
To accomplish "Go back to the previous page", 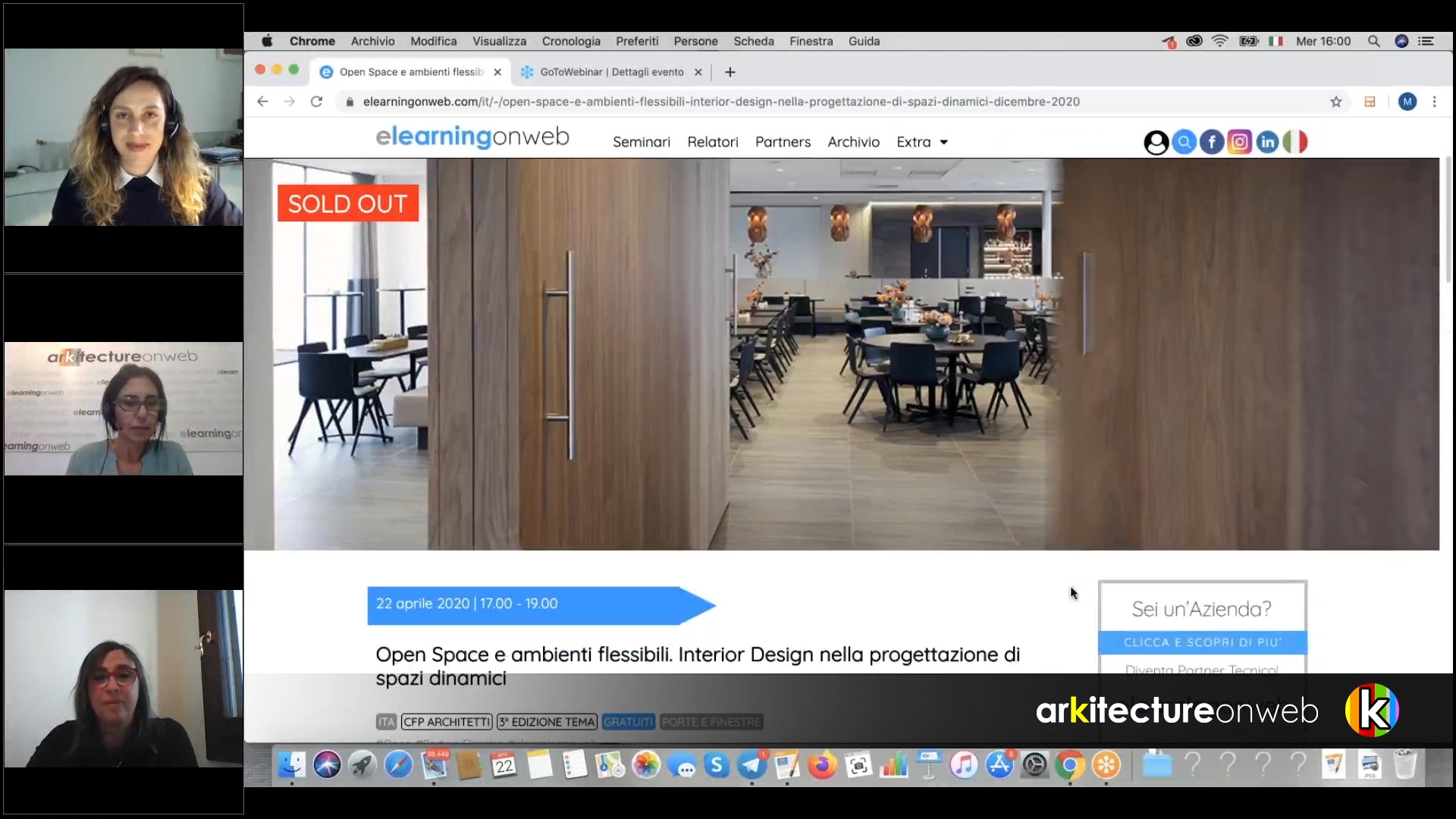I will 262,102.
